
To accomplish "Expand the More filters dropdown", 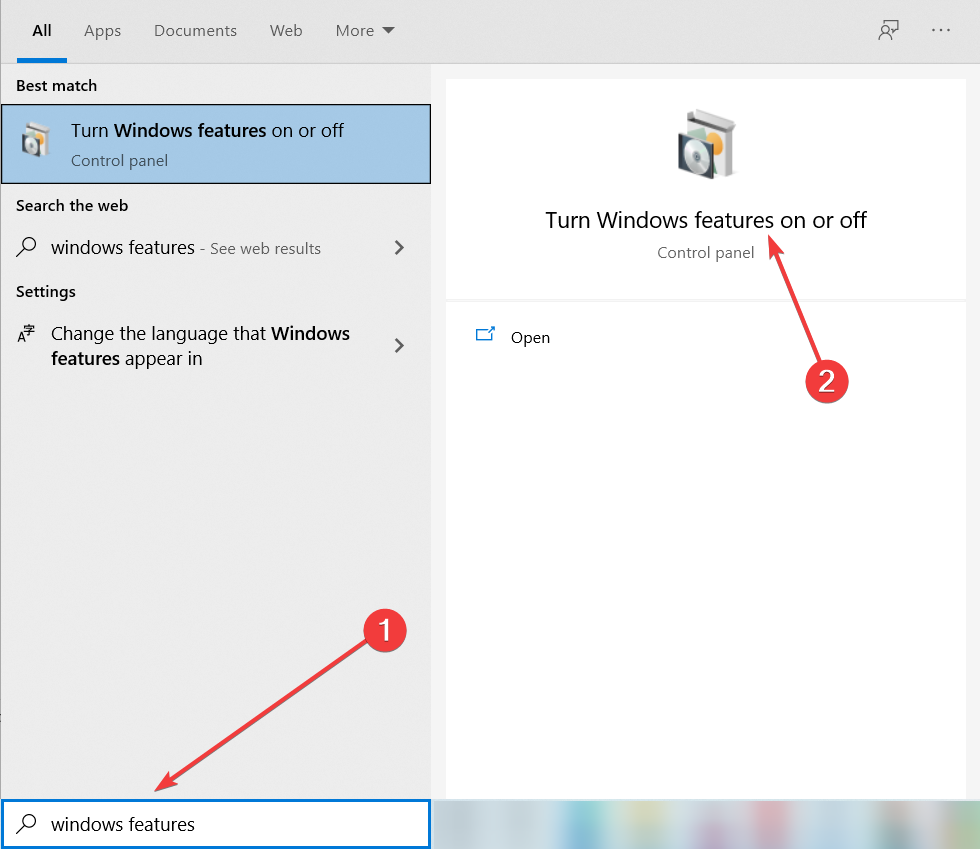I will (365, 31).
